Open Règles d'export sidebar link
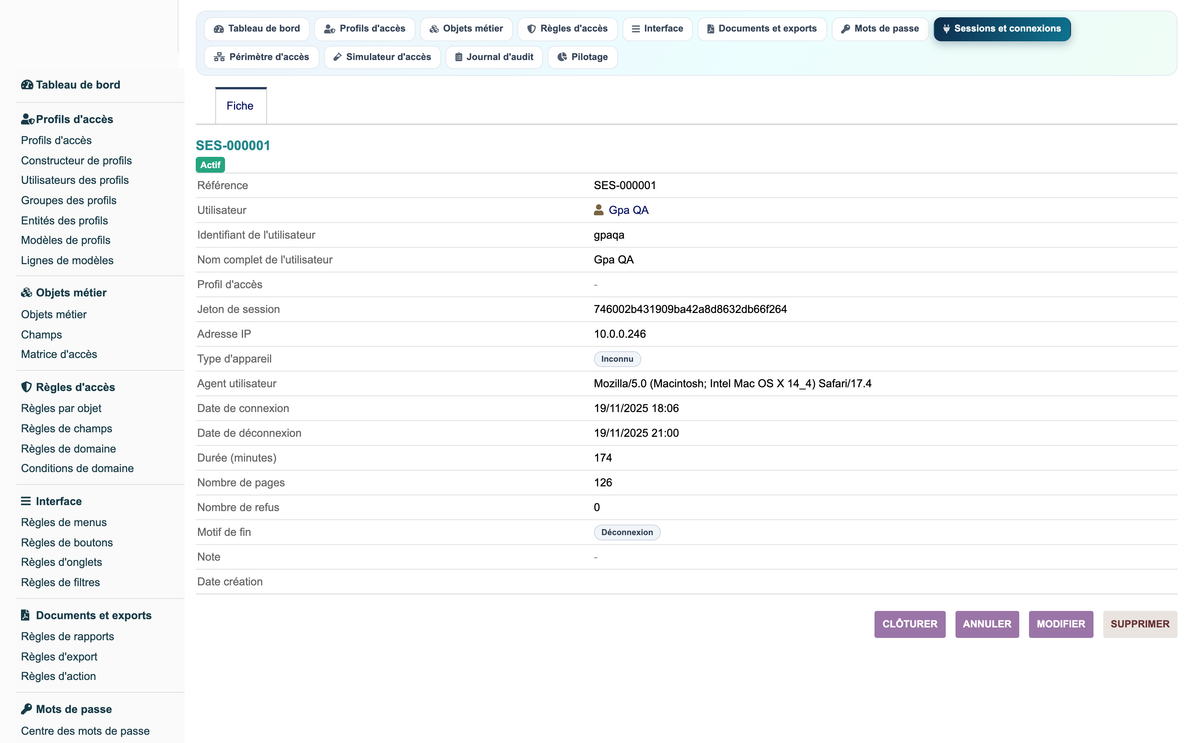Image resolution: width=1200 pixels, height=743 pixels. [59, 656]
